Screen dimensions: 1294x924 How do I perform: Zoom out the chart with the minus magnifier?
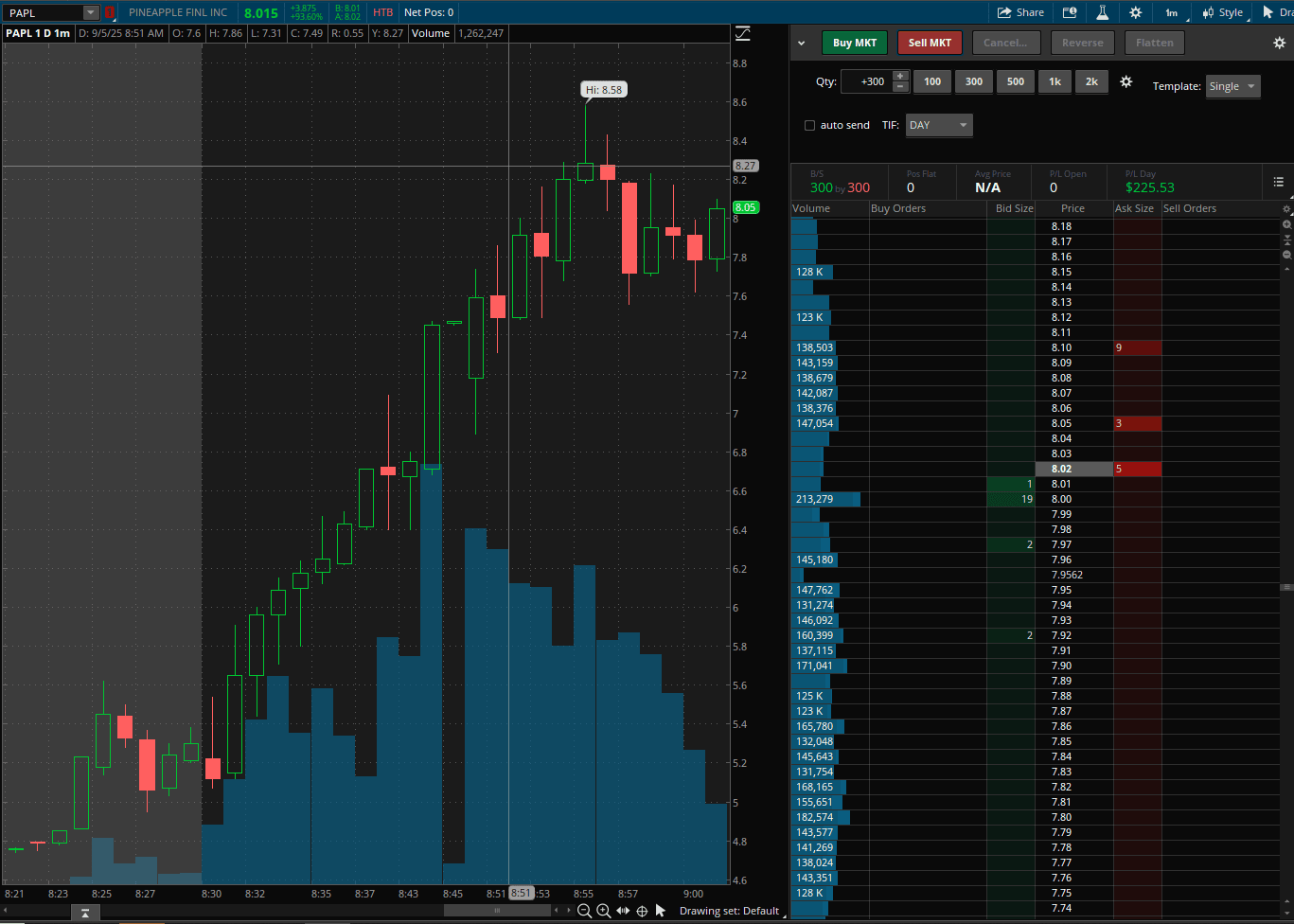[584, 911]
